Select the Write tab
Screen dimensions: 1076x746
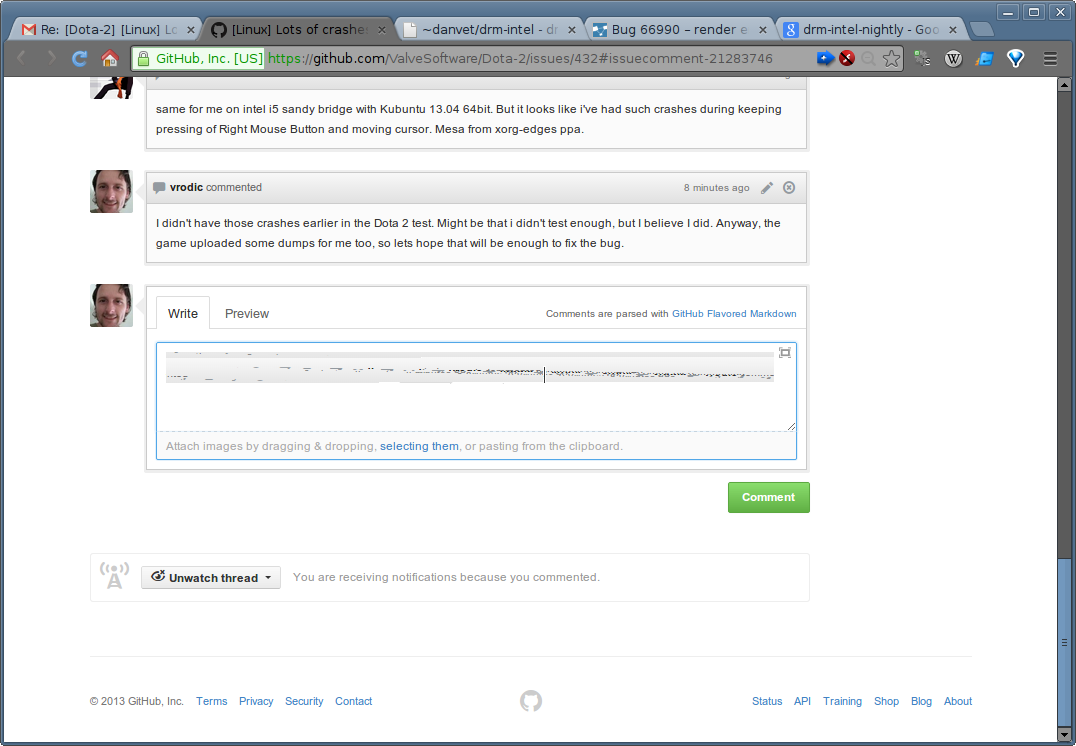[x=183, y=314]
